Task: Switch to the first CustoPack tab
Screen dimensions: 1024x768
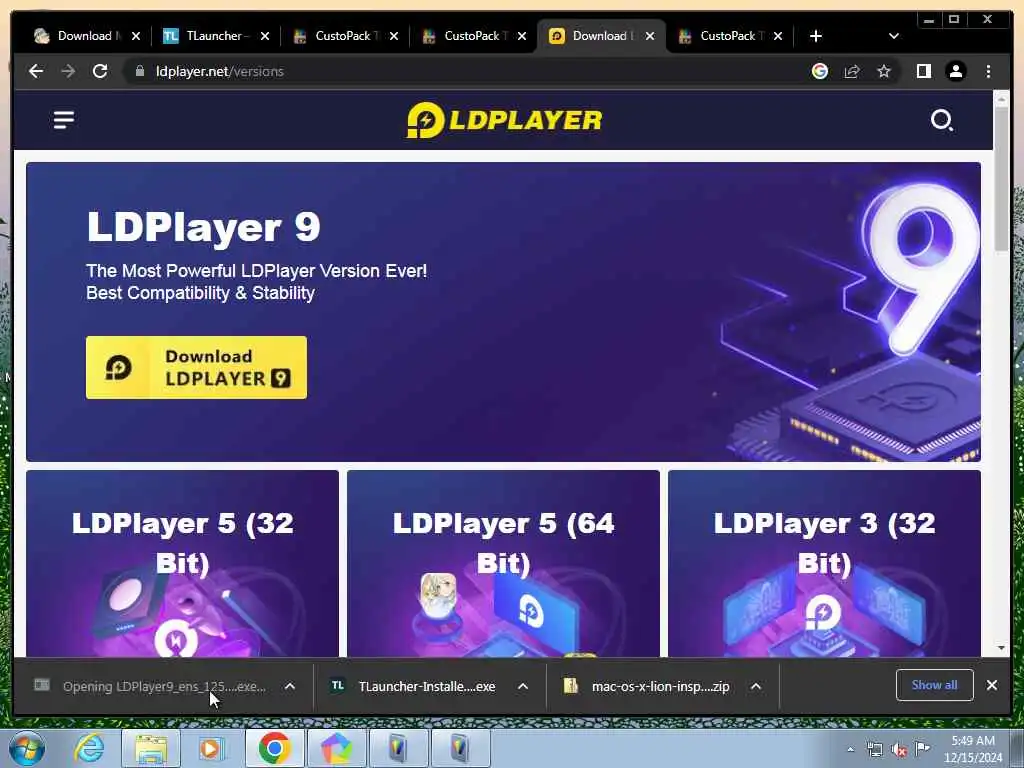Action: [x=338, y=36]
